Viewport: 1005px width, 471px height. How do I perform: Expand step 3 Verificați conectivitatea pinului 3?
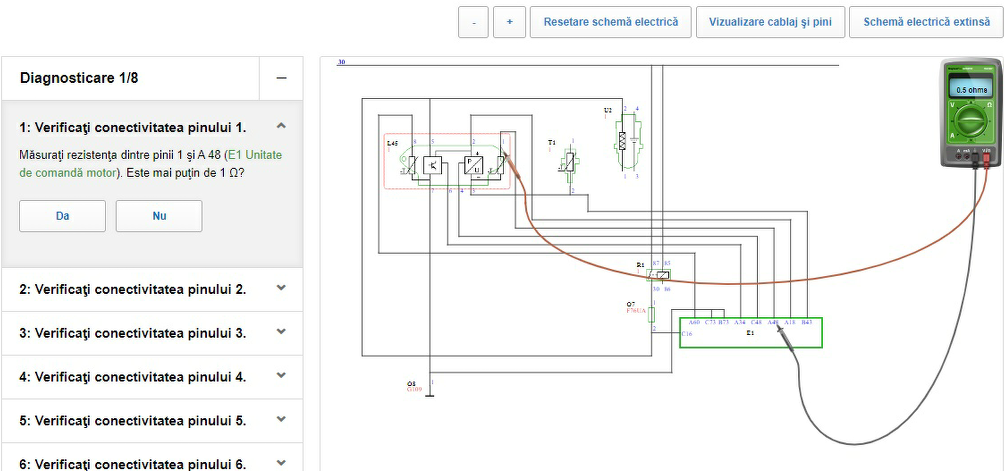[281, 333]
